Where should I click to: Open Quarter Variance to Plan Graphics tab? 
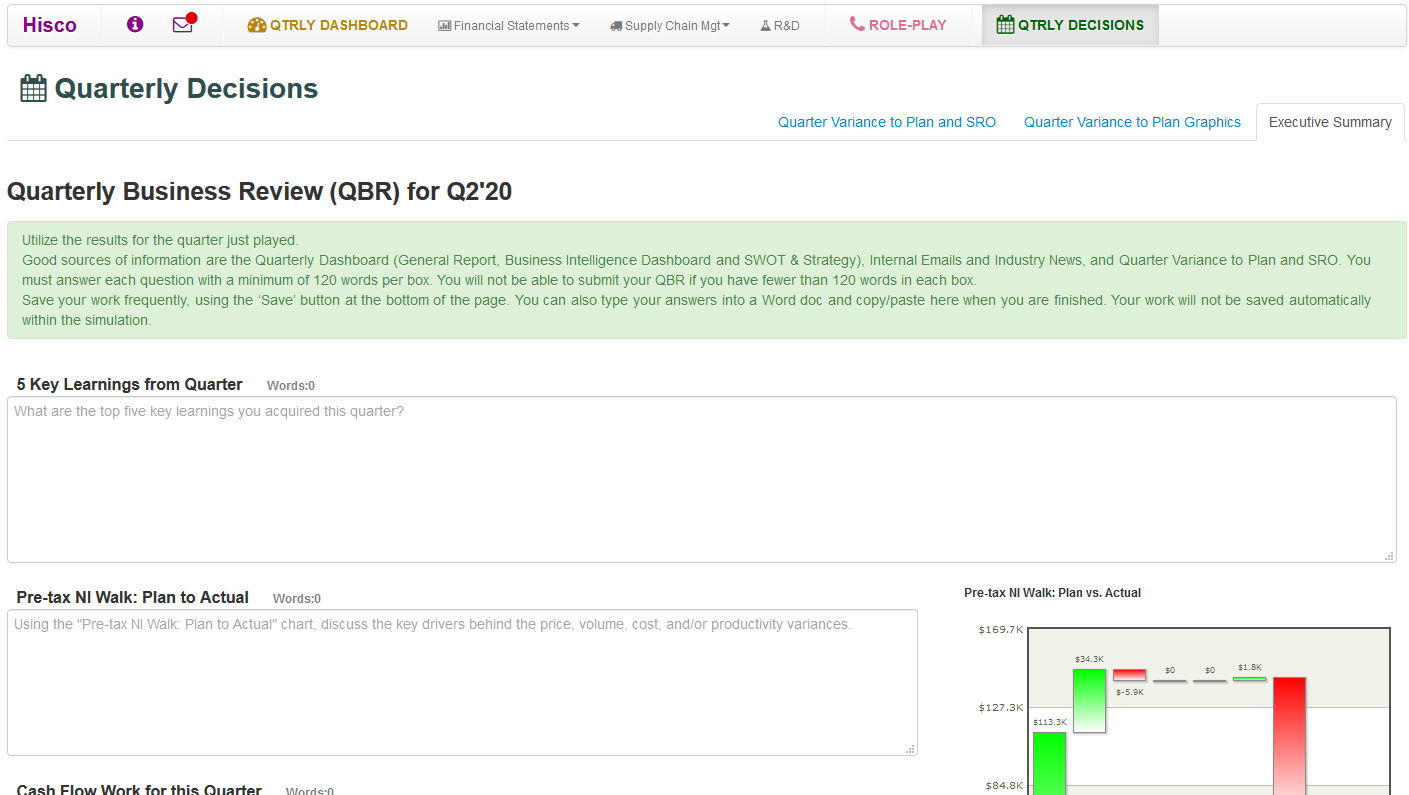point(1132,122)
